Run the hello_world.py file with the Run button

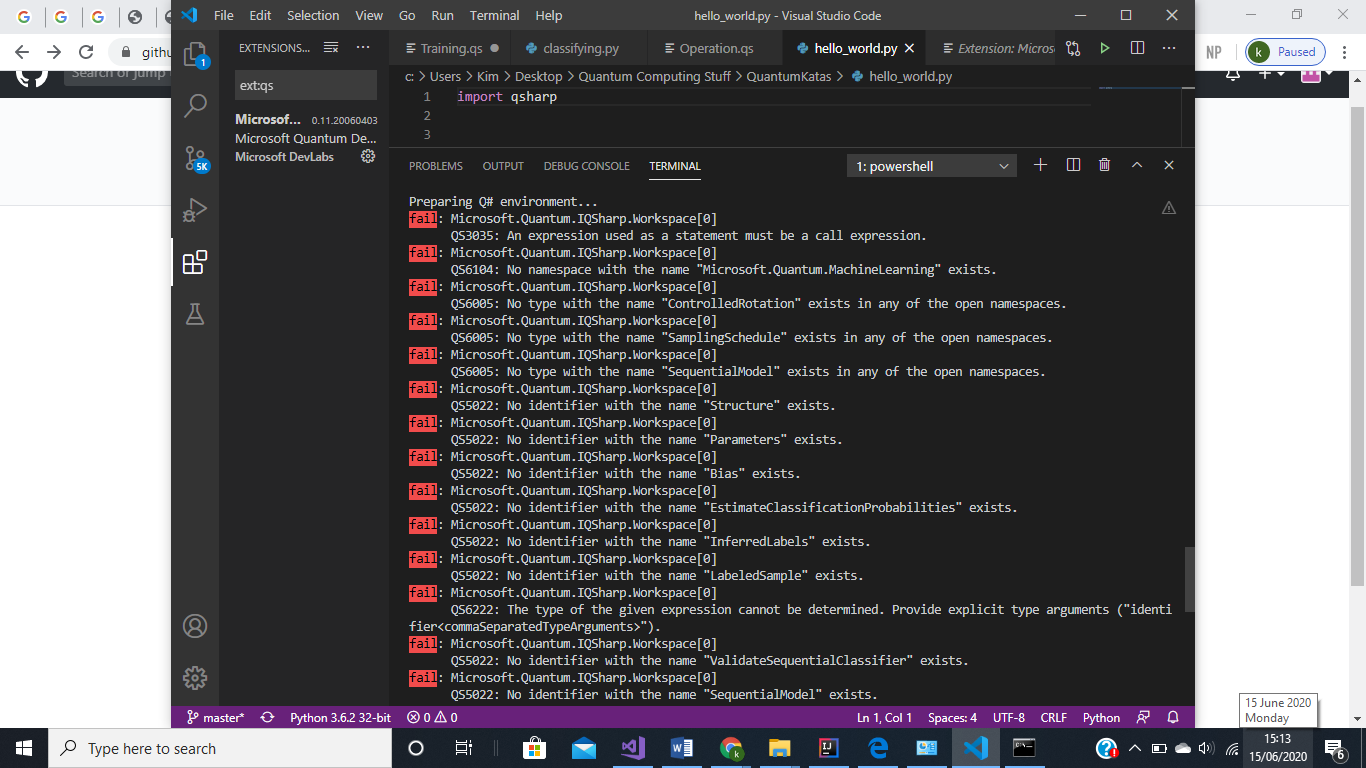click(1103, 47)
